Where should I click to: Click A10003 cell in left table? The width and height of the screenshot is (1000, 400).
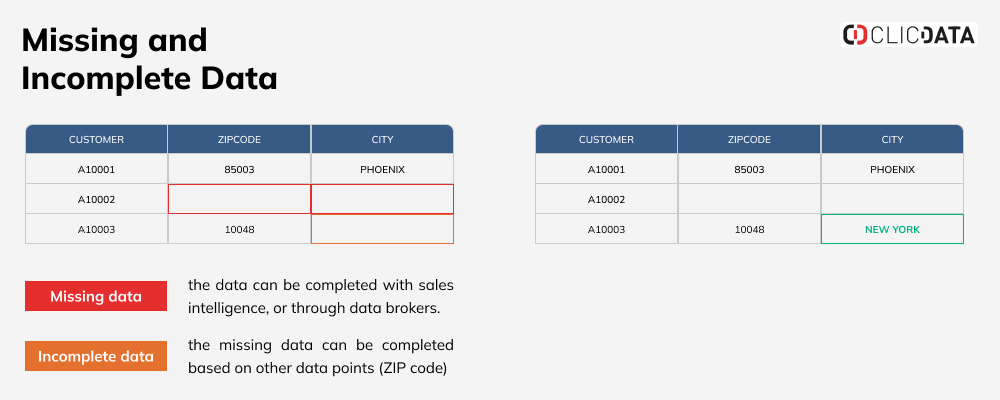tap(96, 229)
